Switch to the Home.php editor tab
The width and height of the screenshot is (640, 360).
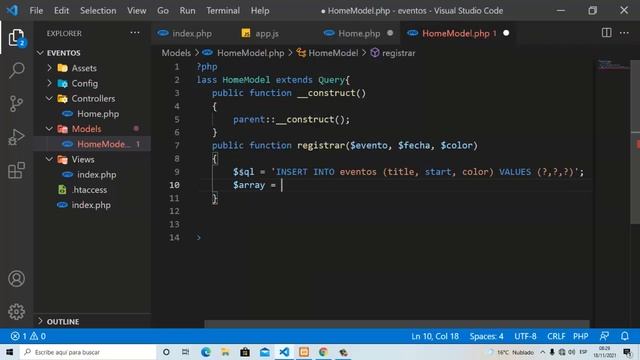(358, 33)
